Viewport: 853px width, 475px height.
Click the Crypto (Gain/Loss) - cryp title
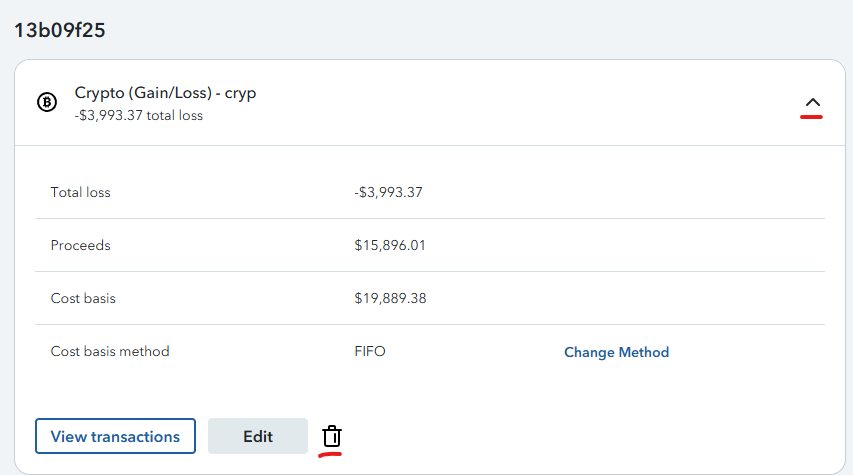pyautogui.click(x=165, y=93)
